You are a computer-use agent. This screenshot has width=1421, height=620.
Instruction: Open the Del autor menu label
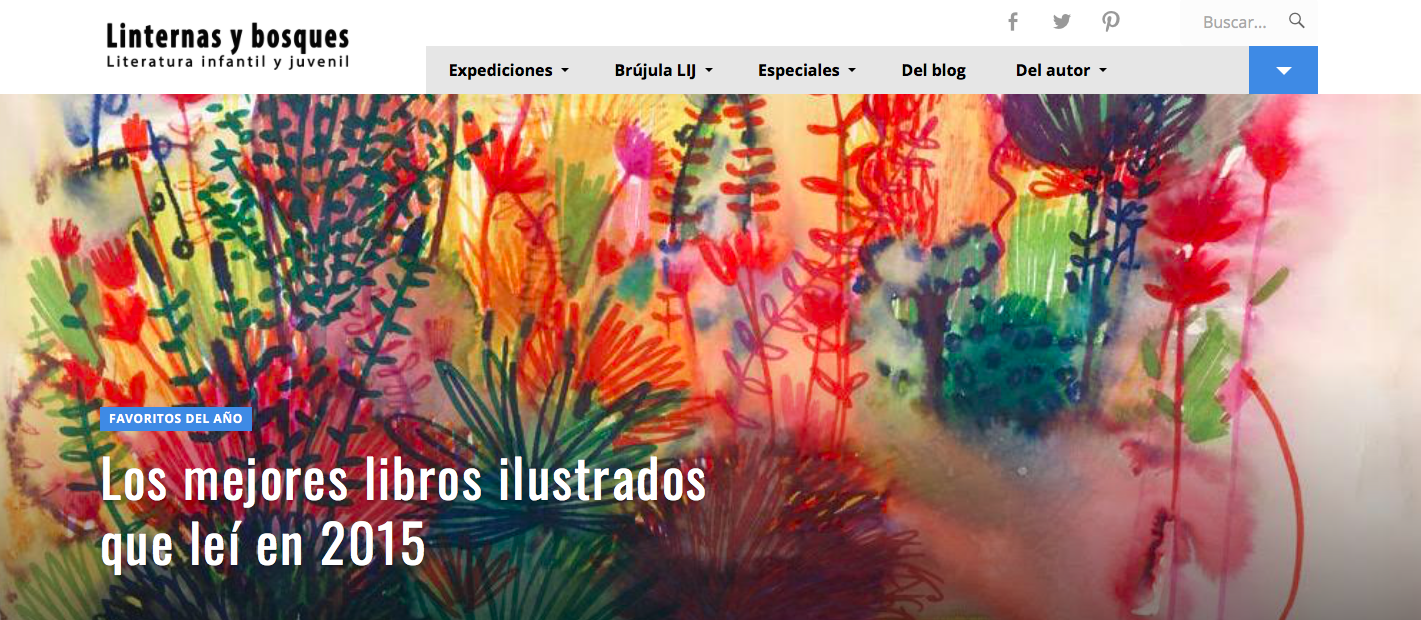1052,70
